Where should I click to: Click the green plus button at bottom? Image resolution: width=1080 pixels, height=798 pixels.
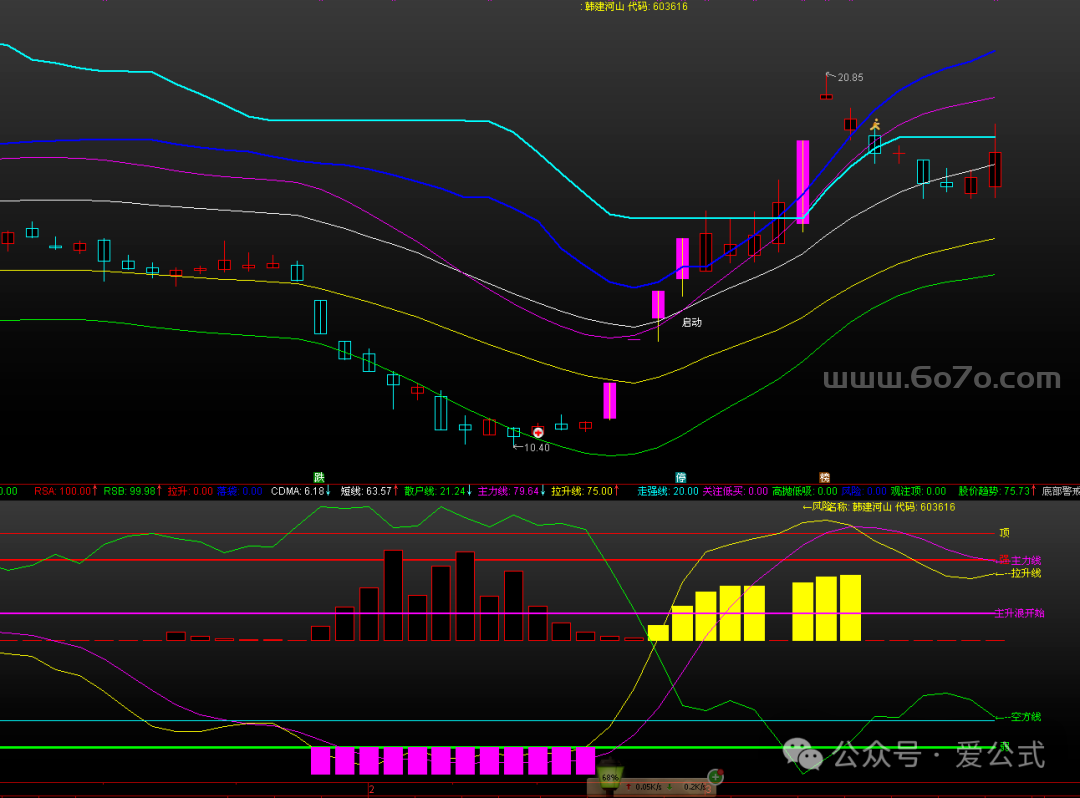click(x=716, y=776)
